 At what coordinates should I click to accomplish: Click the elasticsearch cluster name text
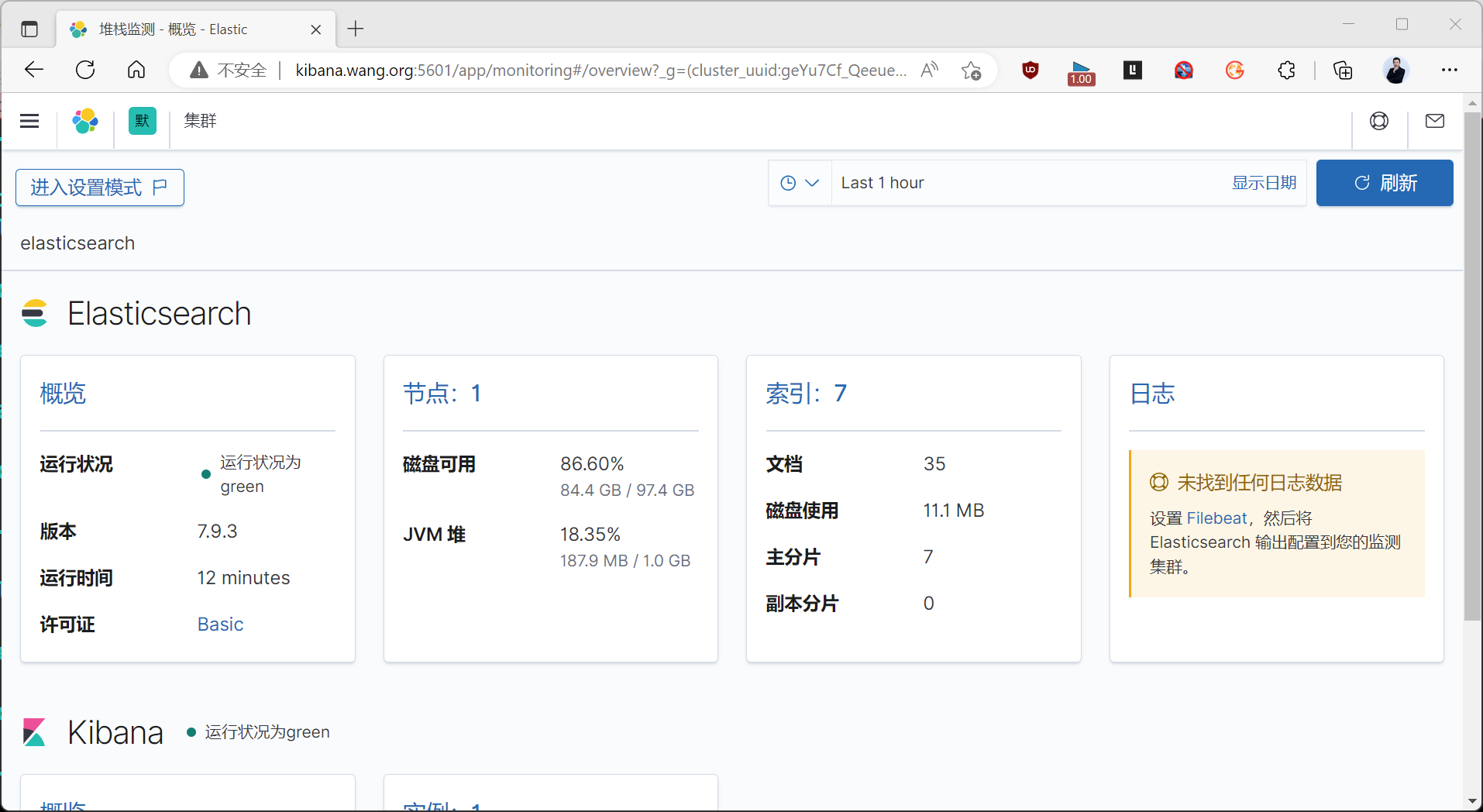coord(77,243)
